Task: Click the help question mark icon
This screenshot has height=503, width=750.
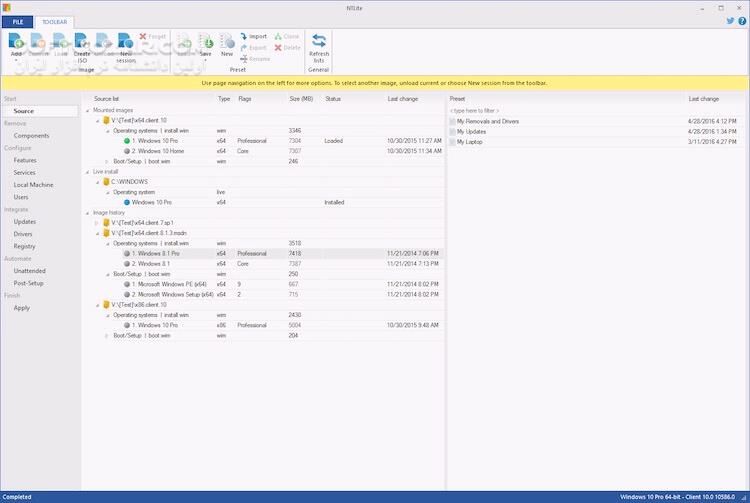Action: pyautogui.click(x=741, y=20)
